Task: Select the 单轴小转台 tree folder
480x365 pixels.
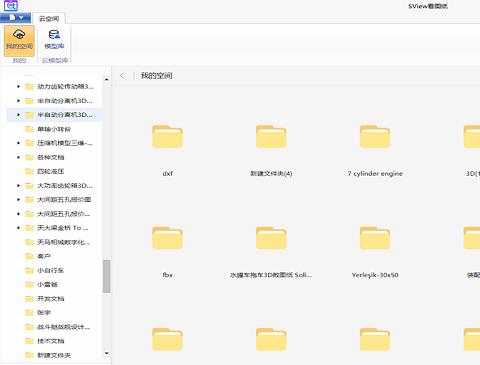Action: (x=48, y=129)
